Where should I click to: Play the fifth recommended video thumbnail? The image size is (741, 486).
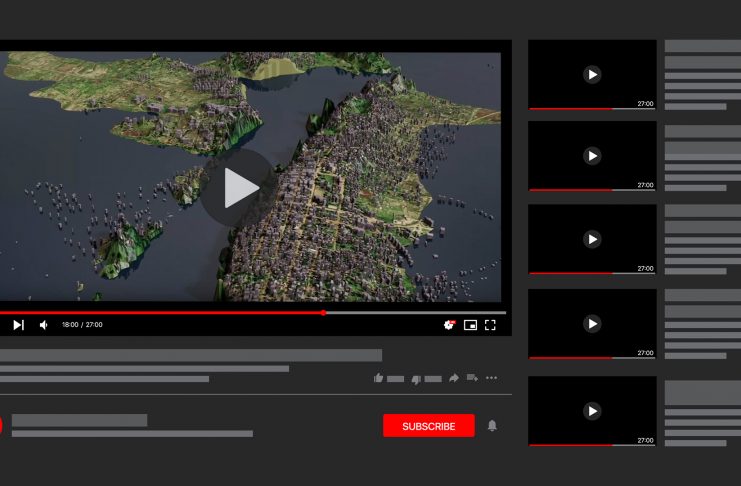(592, 410)
